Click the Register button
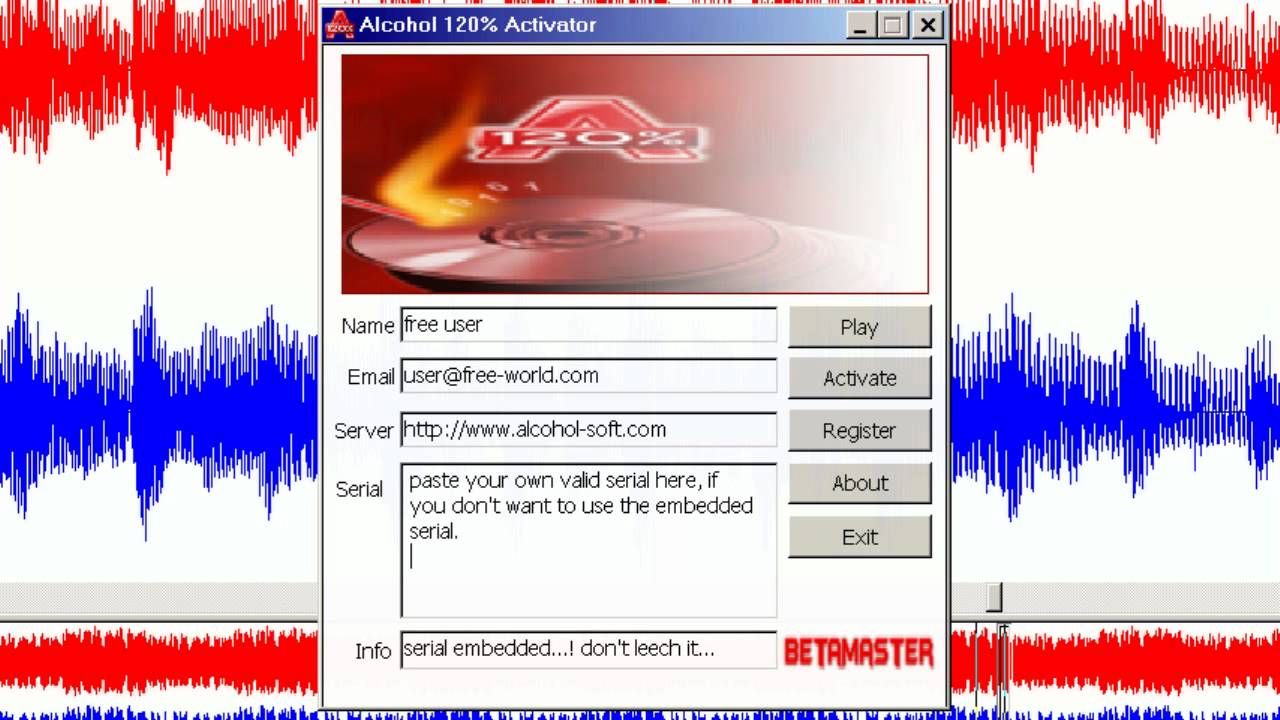 [x=859, y=430]
